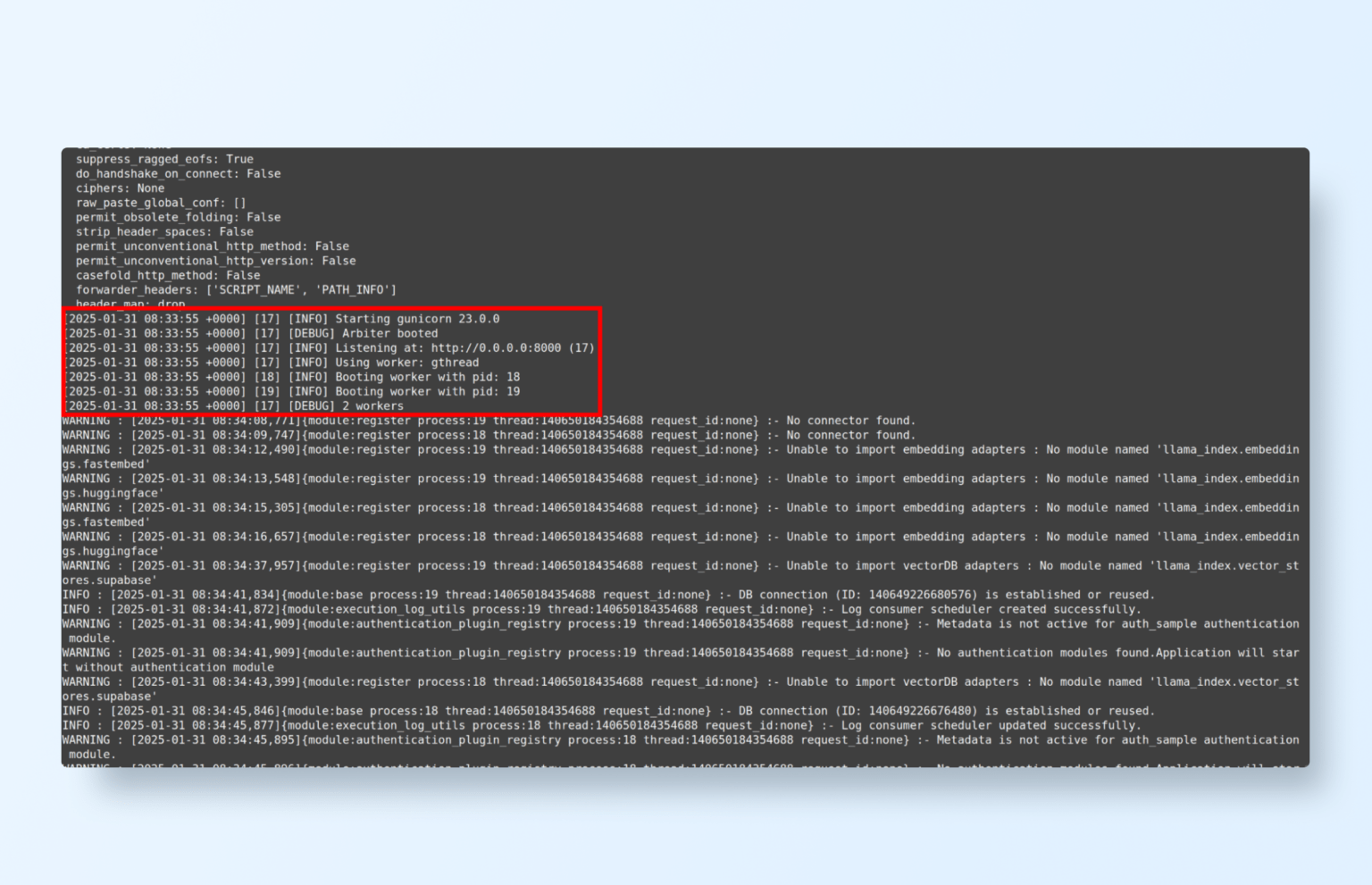Select the 'suppress_ragged_eofs: True' config line
Image resolution: width=1372 pixels, height=885 pixels.
pyautogui.click(x=163, y=159)
